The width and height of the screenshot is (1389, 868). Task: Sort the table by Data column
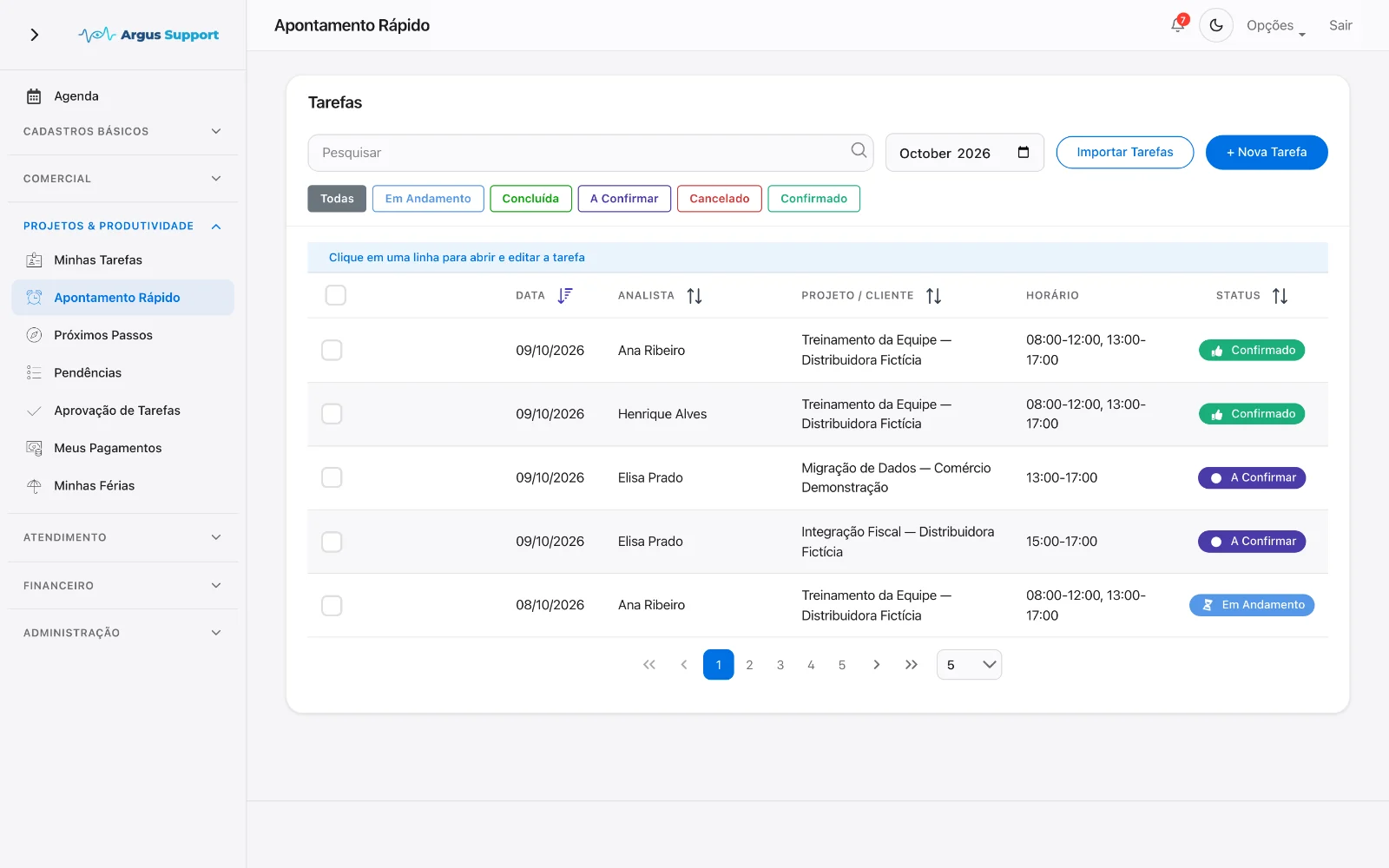tap(565, 295)
